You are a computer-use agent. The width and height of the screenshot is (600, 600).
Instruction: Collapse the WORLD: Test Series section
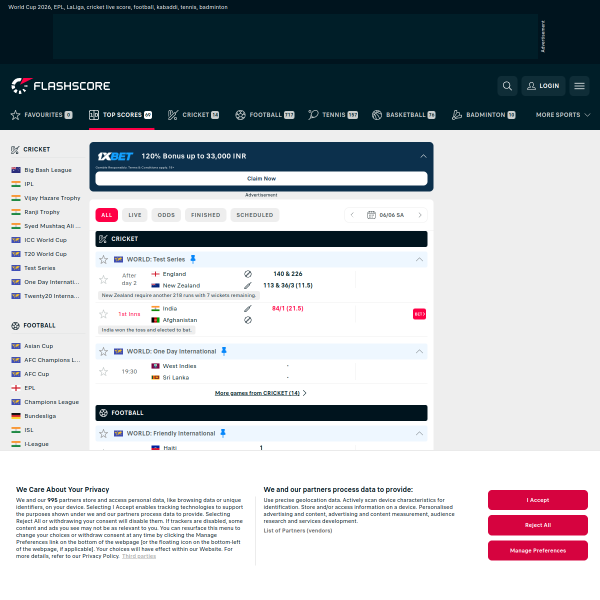[x=419, y=259]
